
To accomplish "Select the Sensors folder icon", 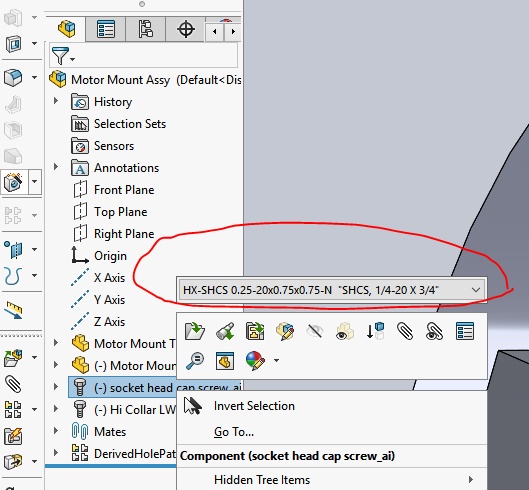I will pyautogui.click(x=80, y=146).
